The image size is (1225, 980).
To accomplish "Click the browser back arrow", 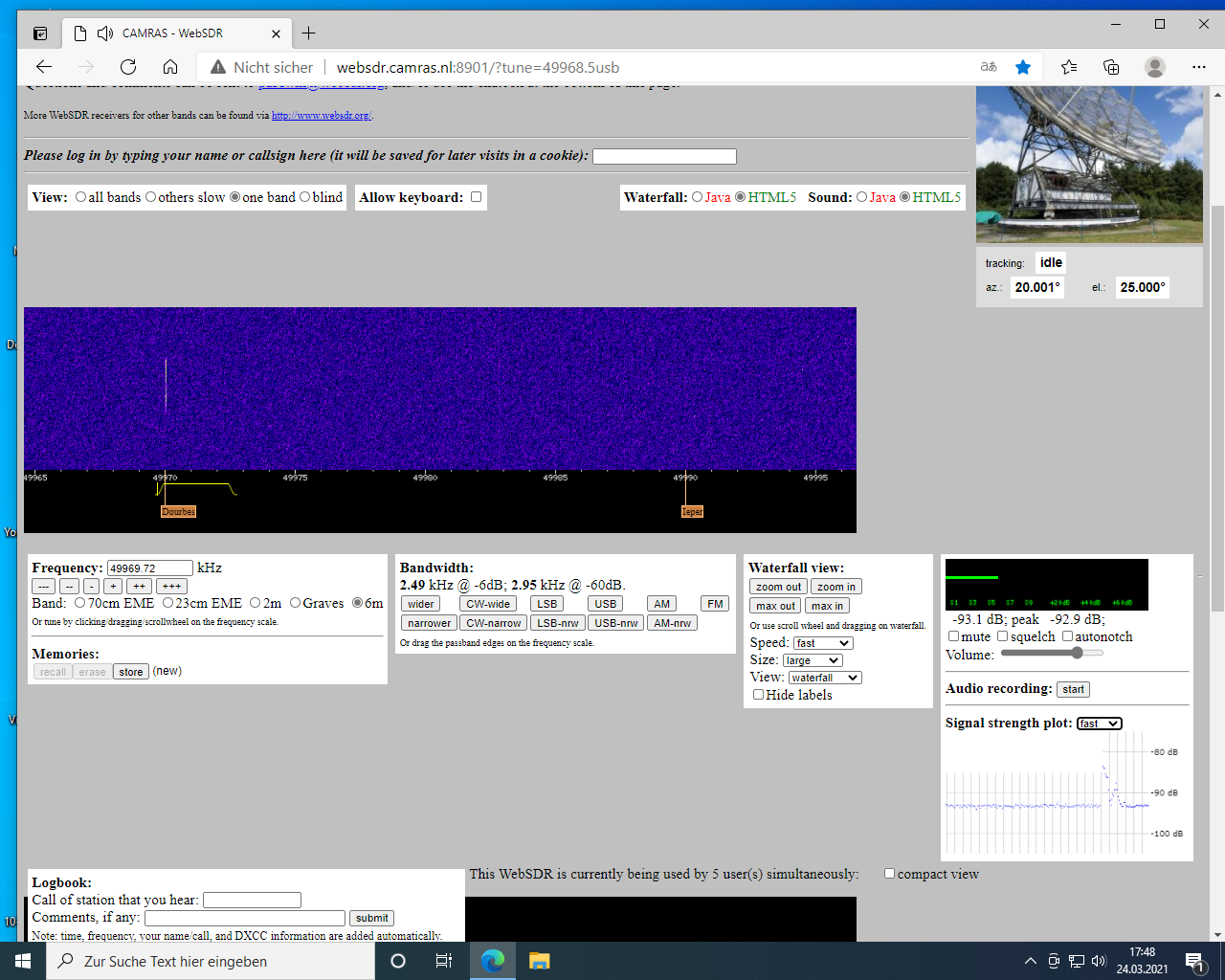I will 44,67.
